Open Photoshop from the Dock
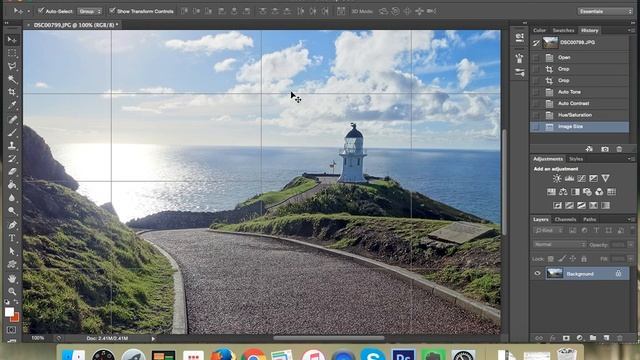Screen dimensions: 640x360 (403, 355)
